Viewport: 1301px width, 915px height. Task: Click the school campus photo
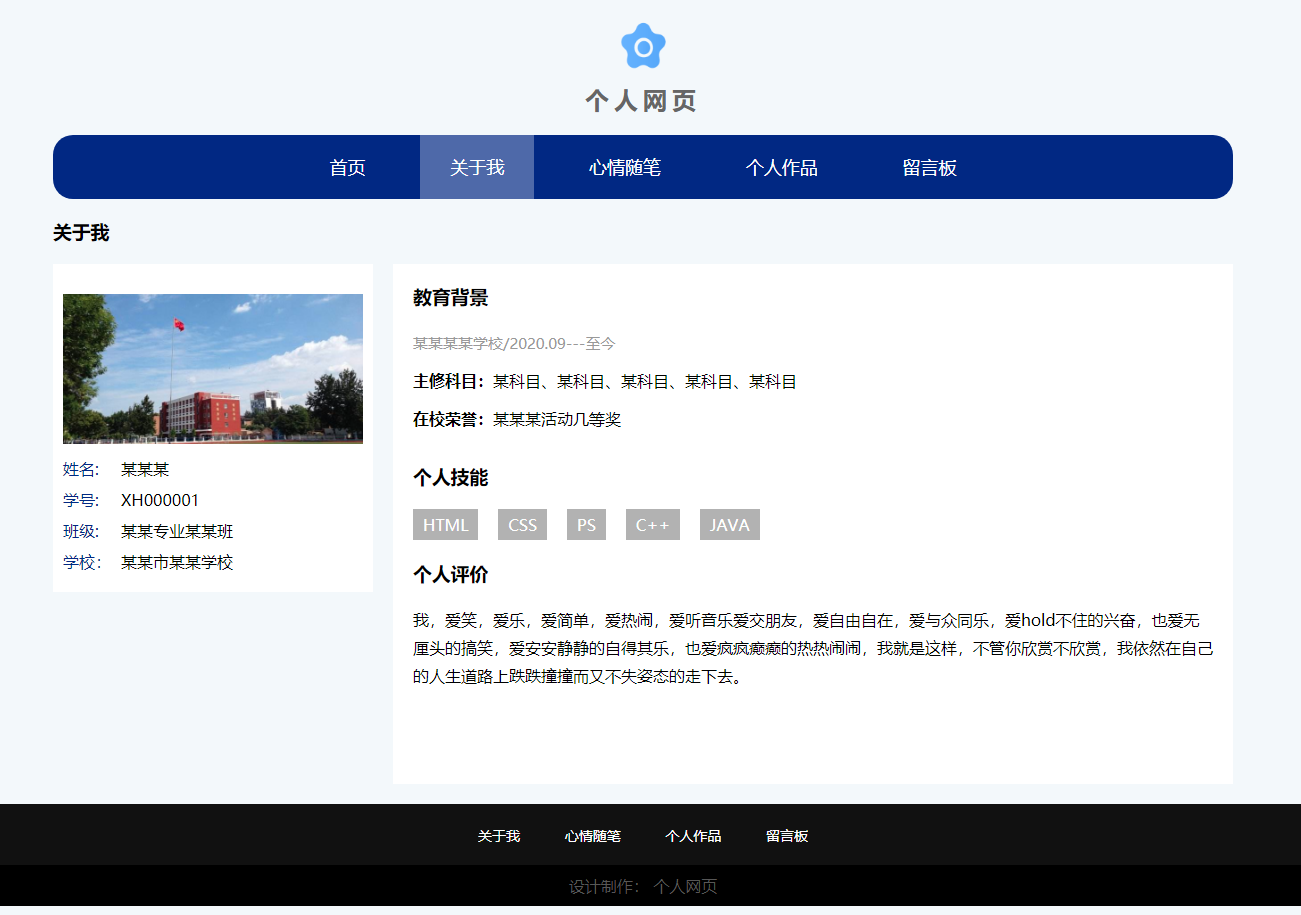click(x=213, y=368)
